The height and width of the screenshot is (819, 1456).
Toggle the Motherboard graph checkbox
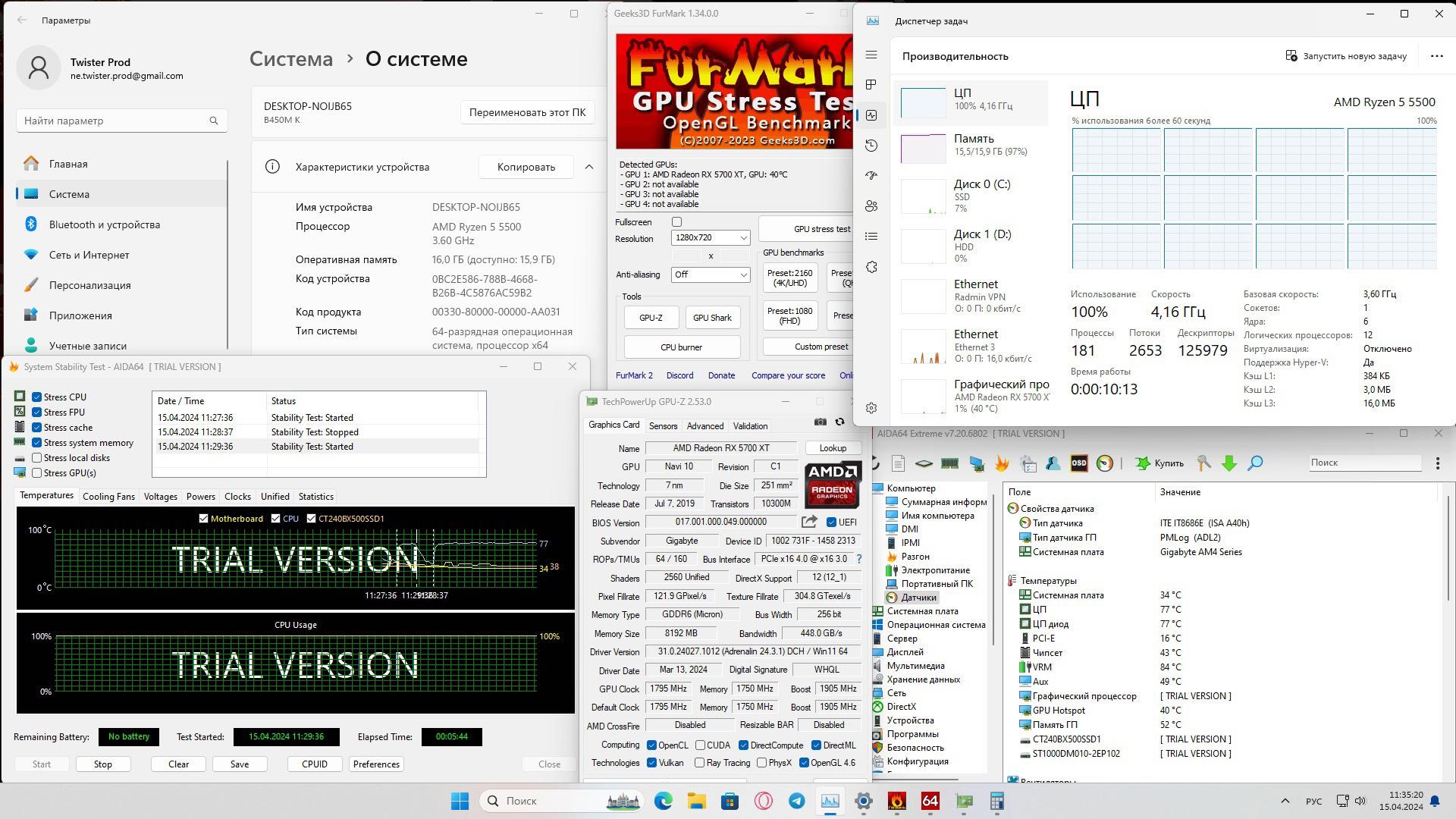tap(203, 519)
